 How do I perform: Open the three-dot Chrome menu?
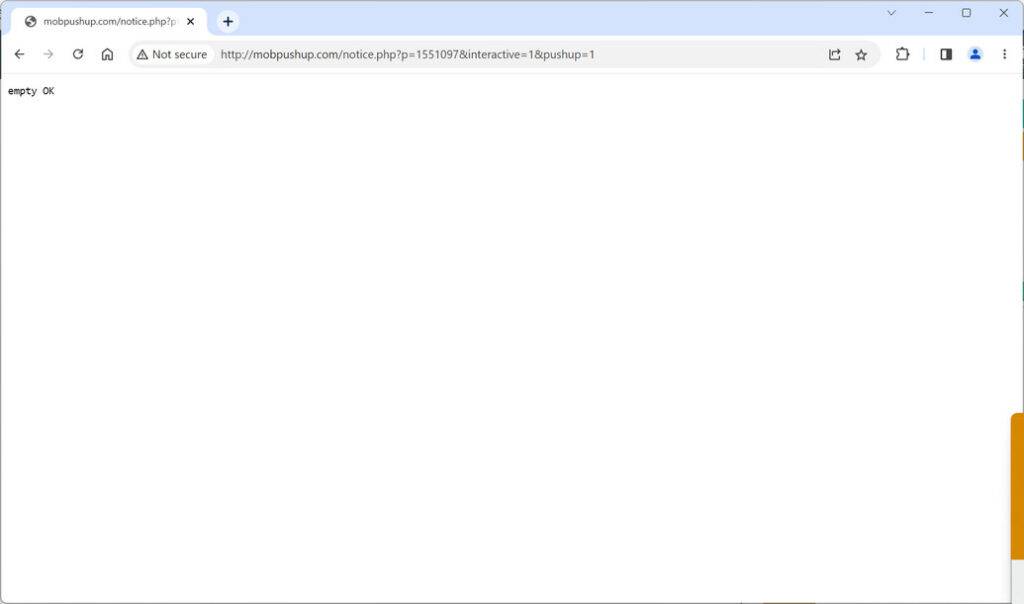[x=1005, y=54]
